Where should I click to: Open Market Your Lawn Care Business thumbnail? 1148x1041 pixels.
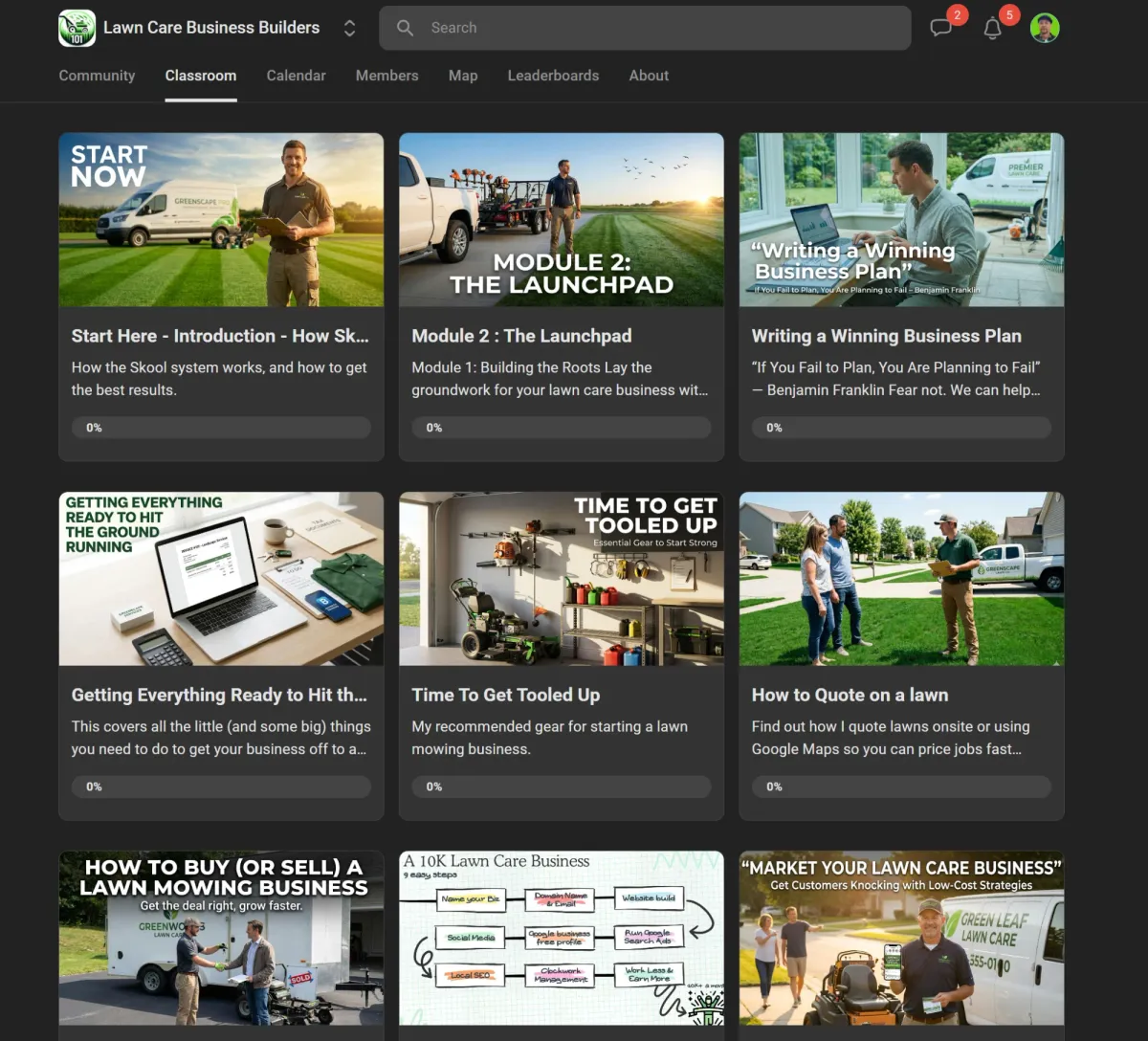pyautogui.click(x=901, y=938)
